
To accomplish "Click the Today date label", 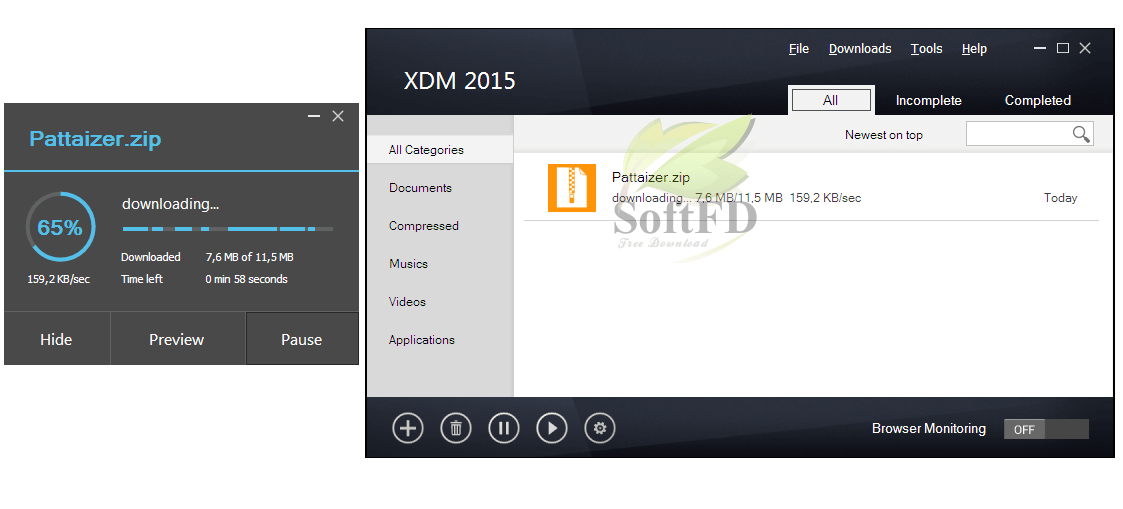I will [x=1061, y=198].
